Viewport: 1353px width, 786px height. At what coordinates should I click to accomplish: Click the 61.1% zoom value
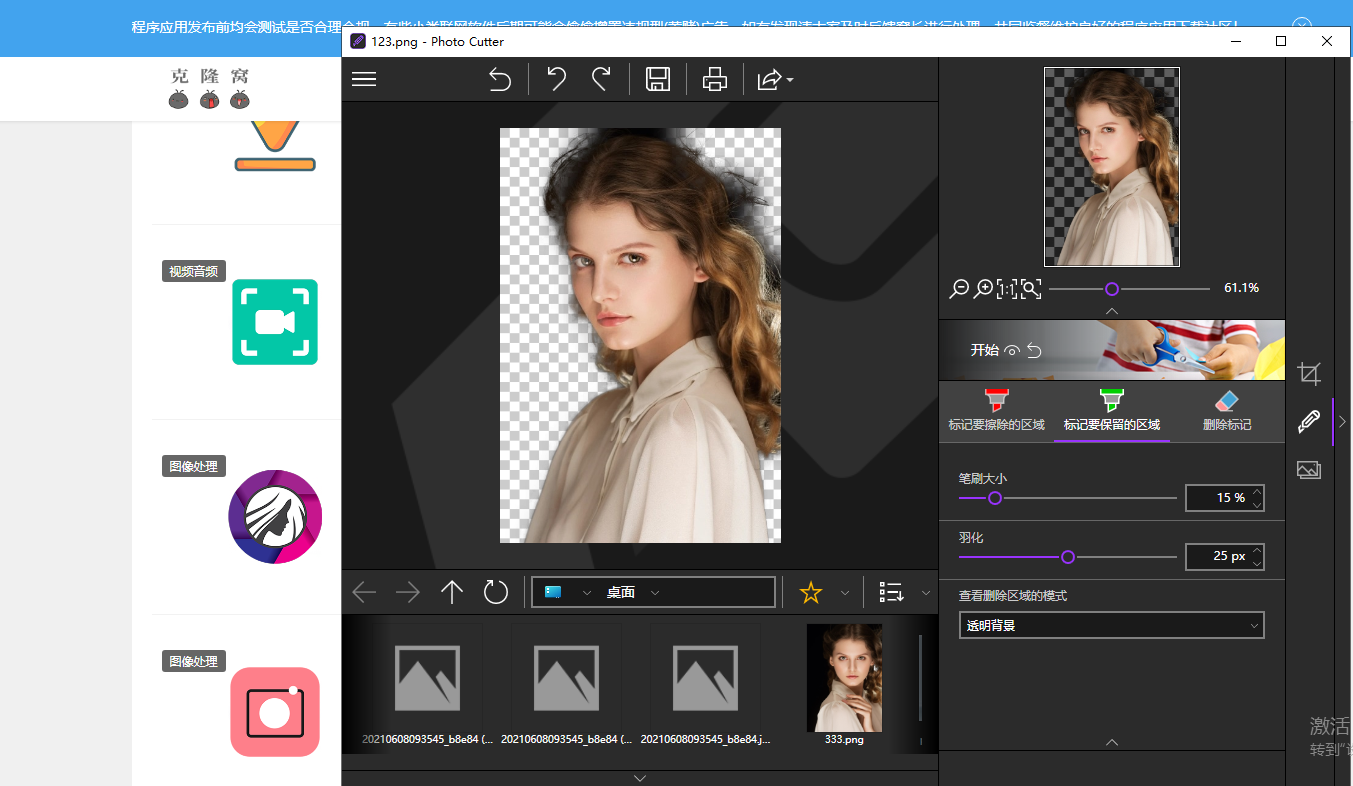coord(1241,288)
